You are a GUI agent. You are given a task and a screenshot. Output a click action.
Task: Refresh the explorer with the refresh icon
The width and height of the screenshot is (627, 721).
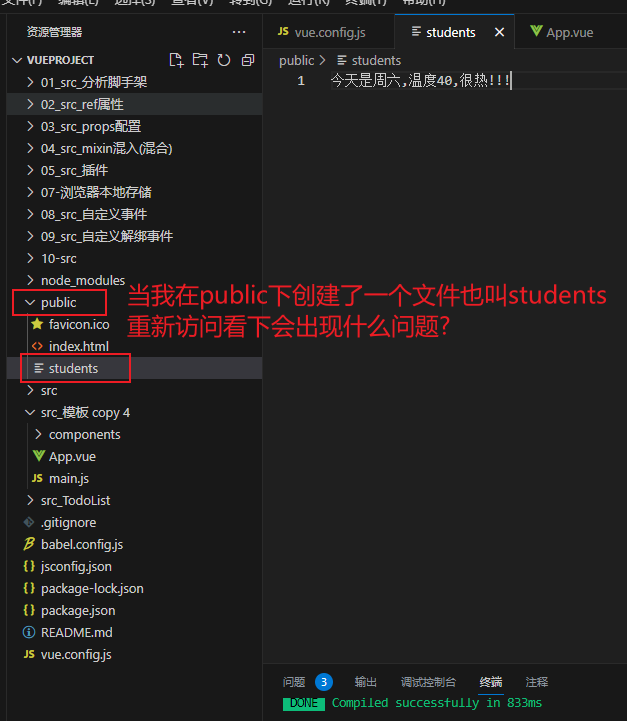point(224,60)
